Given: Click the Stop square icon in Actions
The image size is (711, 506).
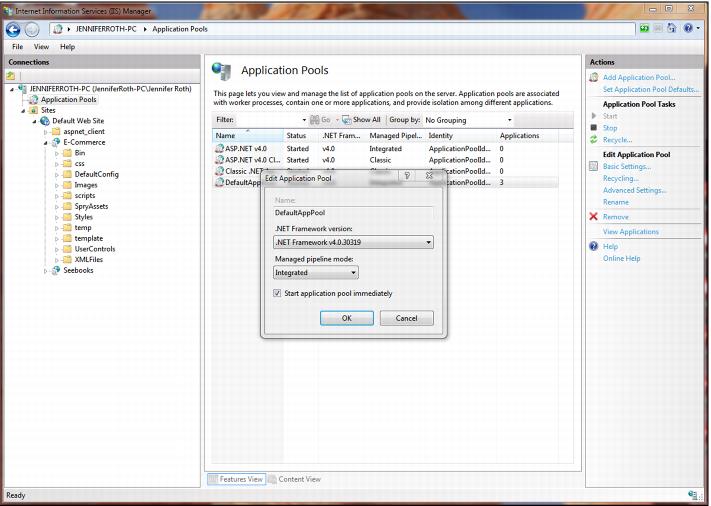Looking at the screenshot, I should click(x=594, y=127).
